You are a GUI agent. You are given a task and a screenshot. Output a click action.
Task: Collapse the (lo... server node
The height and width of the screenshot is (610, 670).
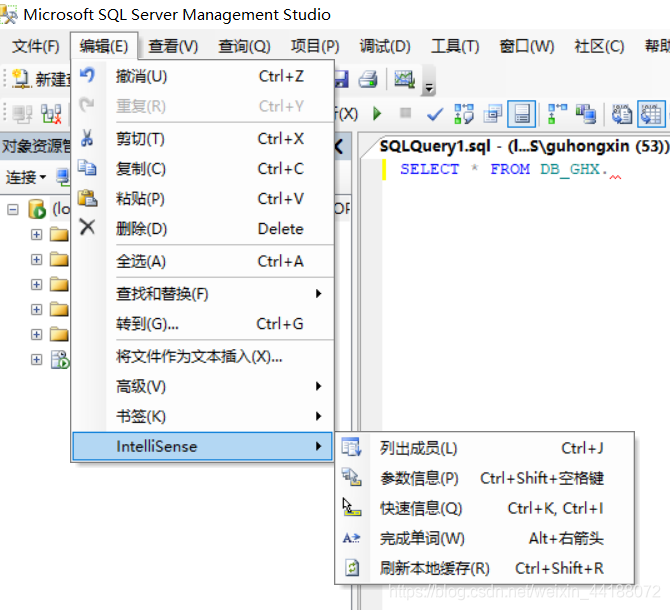coord(13,209)
